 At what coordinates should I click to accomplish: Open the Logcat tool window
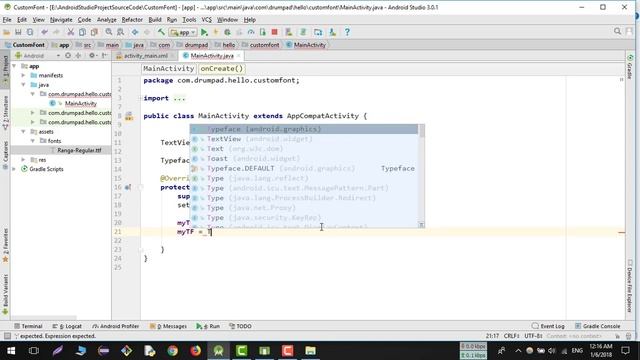(67, 326)
